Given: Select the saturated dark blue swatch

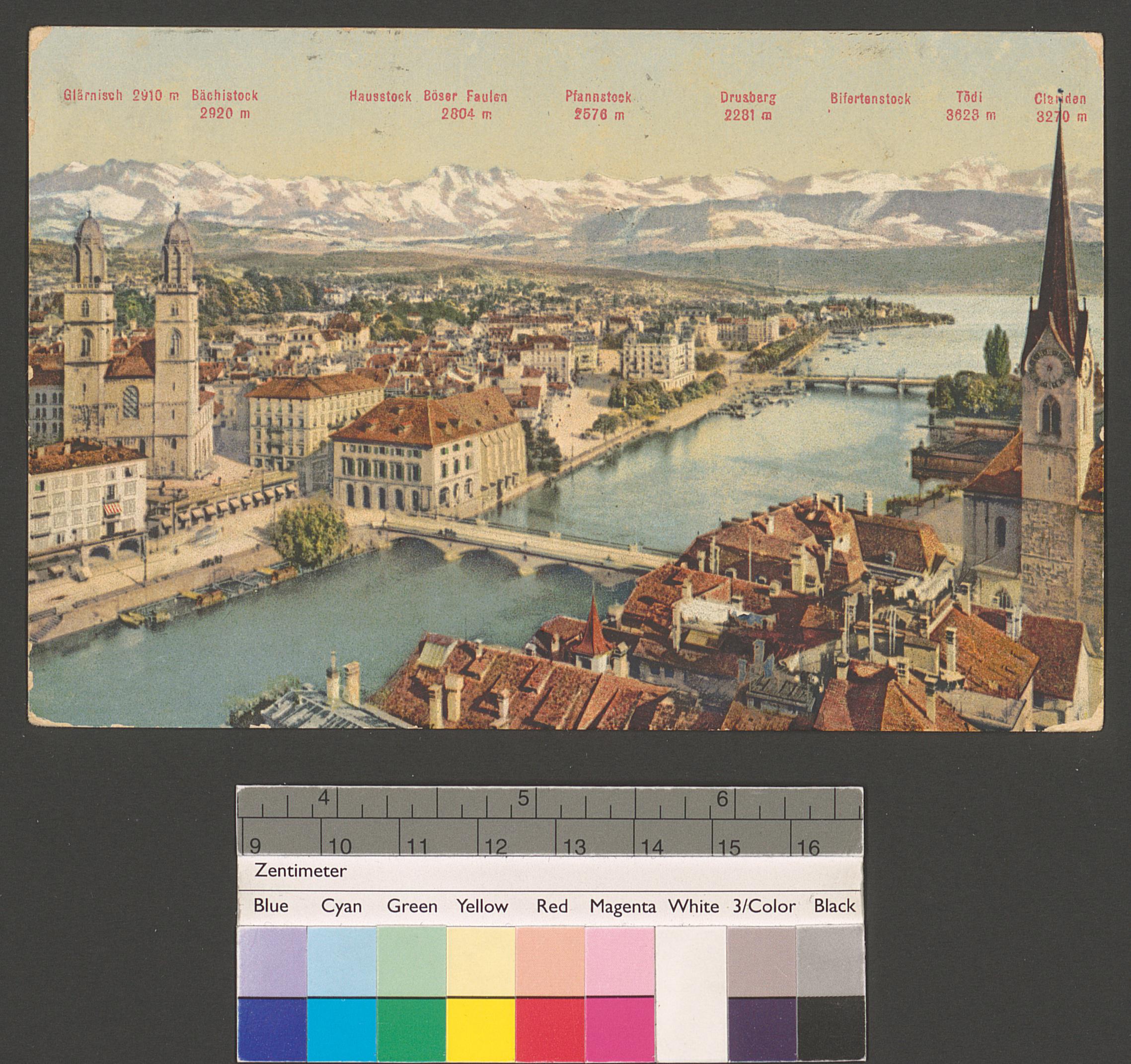Looking at the screenshot, I should point(272,1029).
